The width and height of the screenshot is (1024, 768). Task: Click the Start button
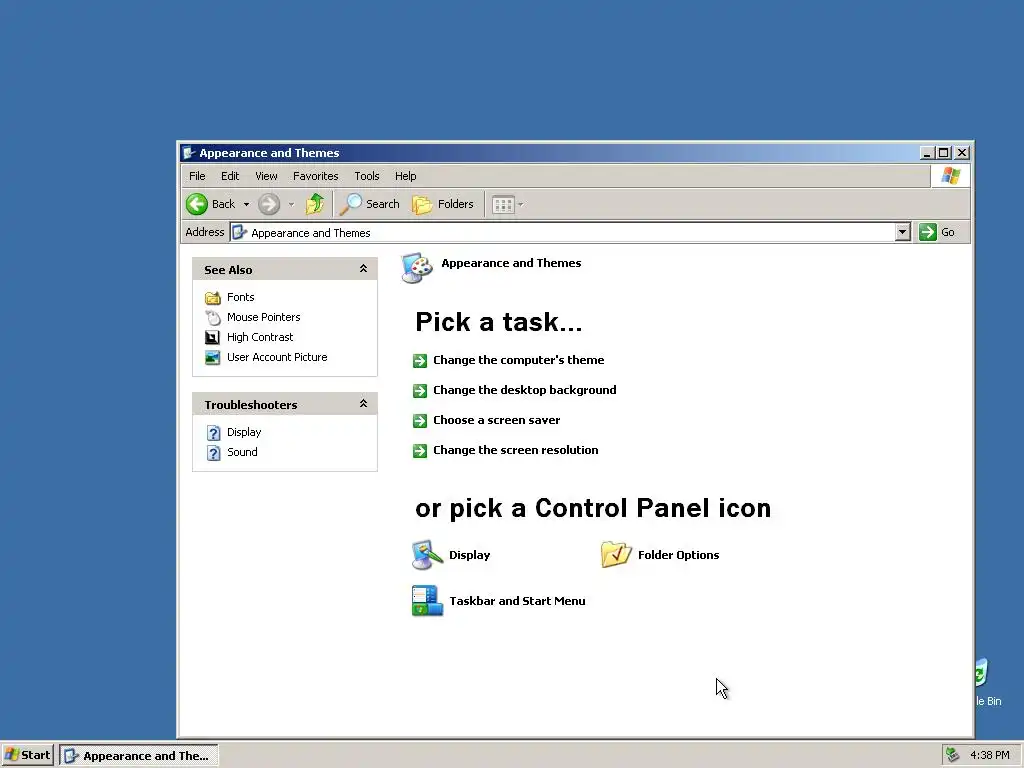[x=27, y=756]
